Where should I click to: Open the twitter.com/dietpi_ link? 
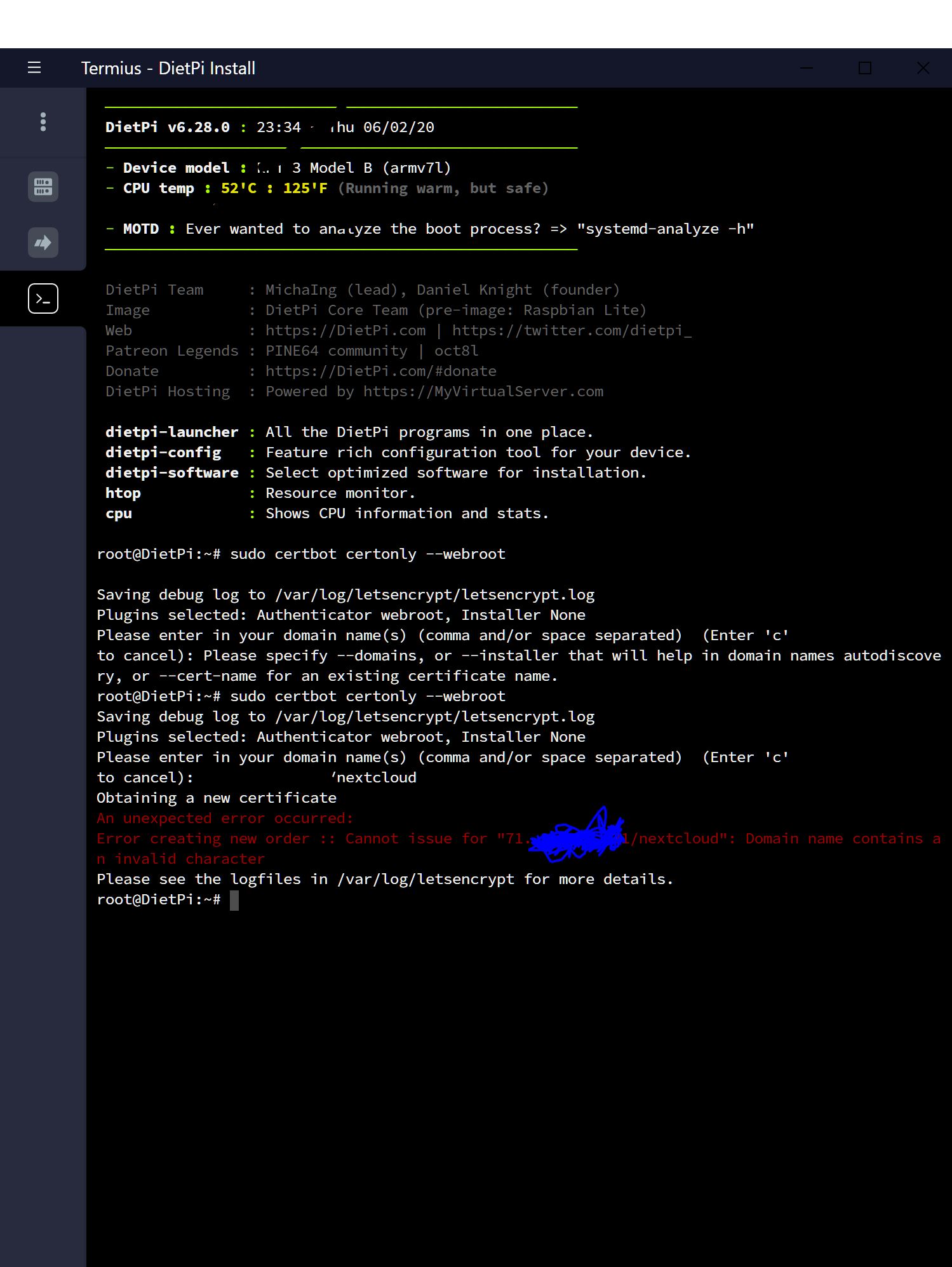tap(571, 330)
